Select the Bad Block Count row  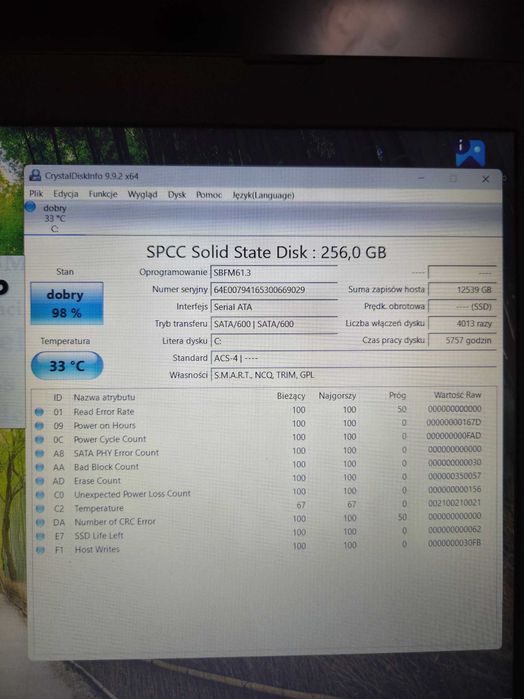pyautogui.click(x=264, y=465)
